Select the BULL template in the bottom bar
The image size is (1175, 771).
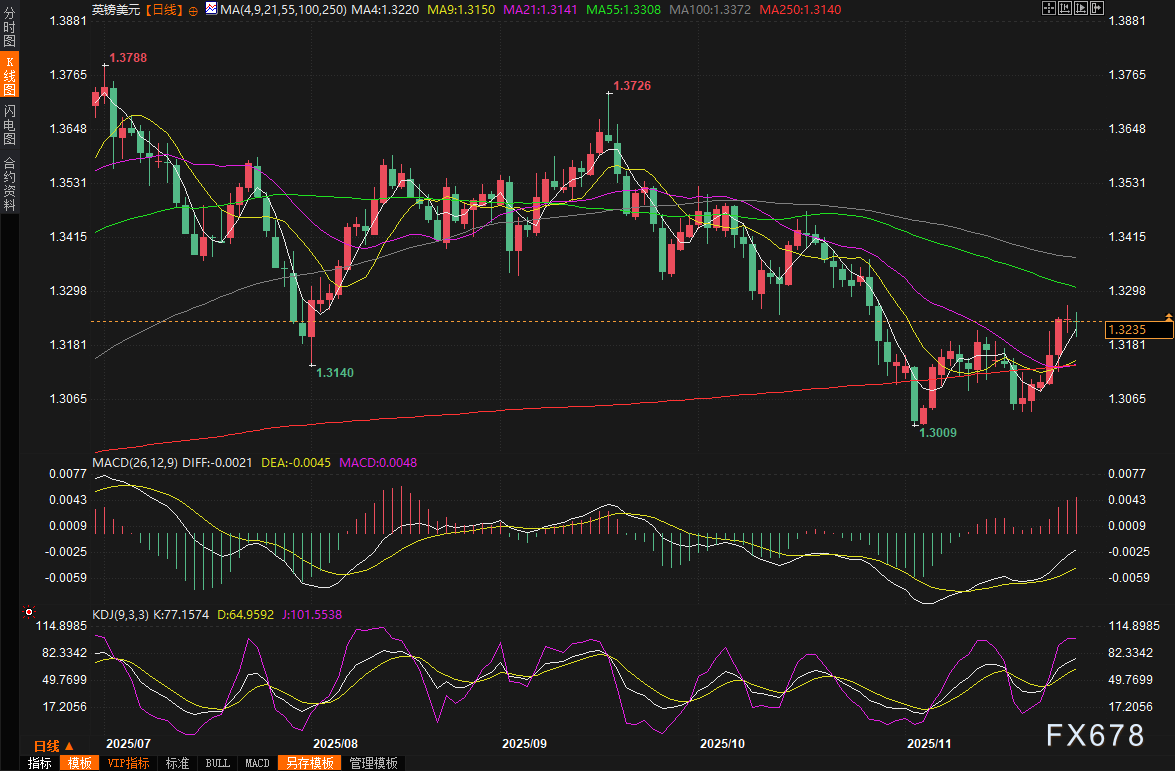pos(217,763)
